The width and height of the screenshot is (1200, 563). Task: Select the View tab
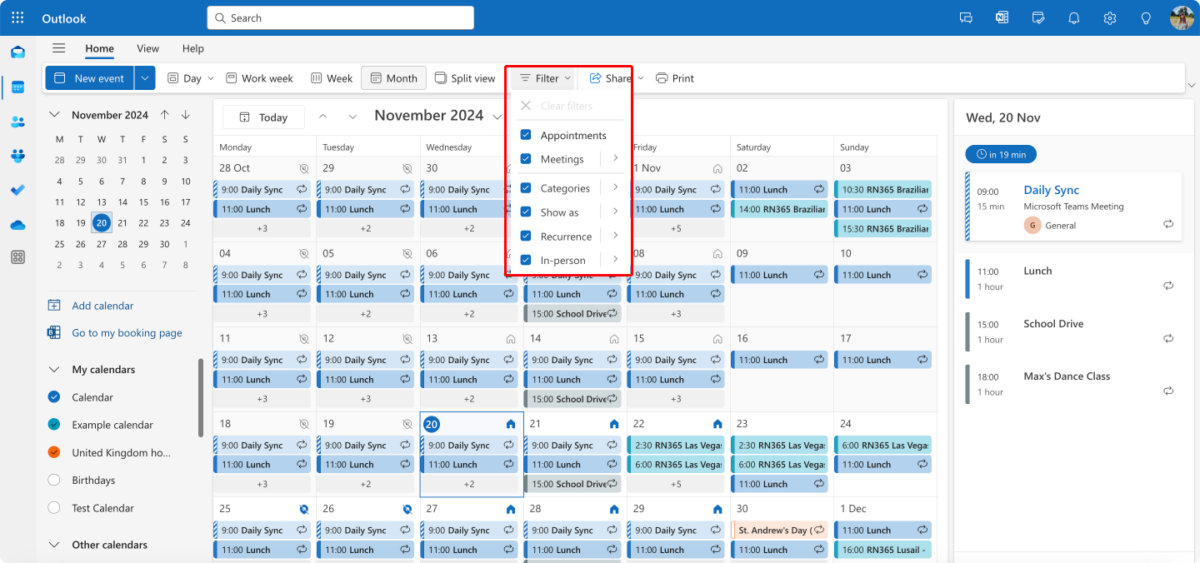(x=148, y=48)
